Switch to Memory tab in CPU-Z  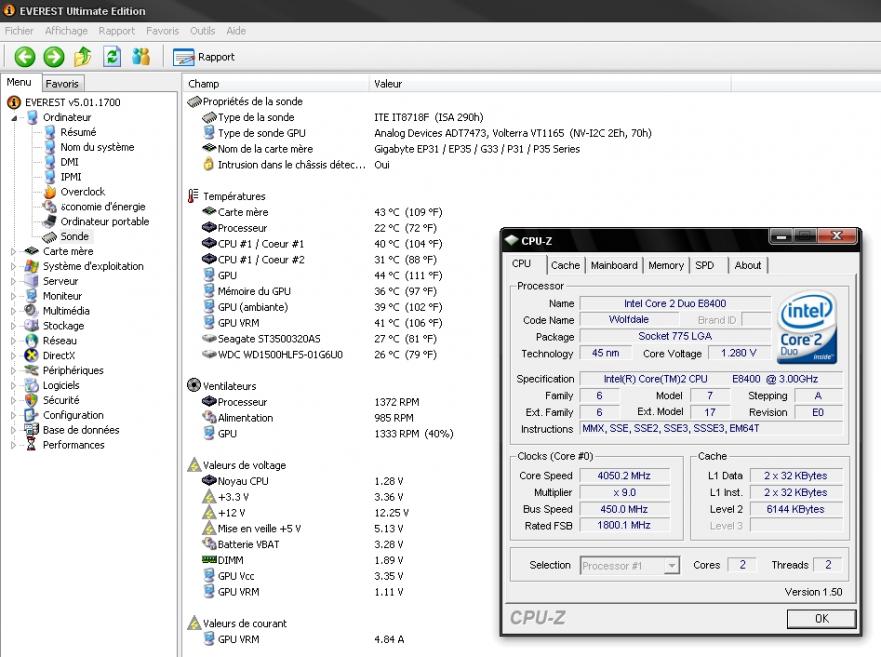coord(666,265)
